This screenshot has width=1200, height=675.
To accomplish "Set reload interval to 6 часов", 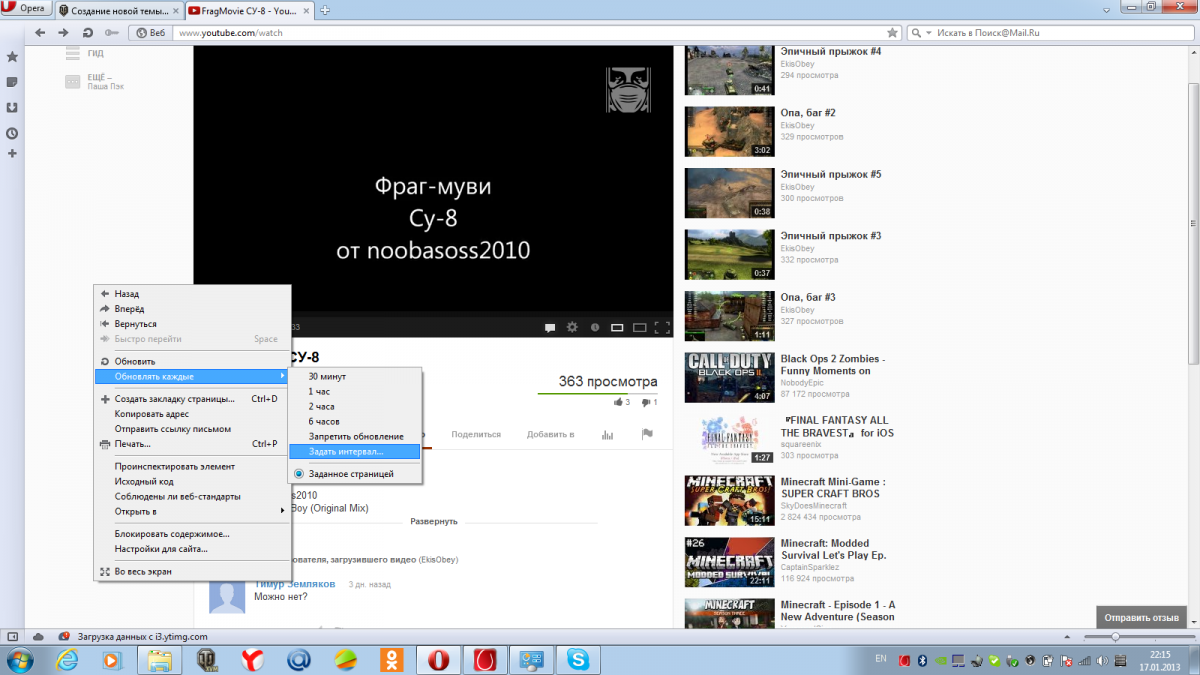I will (x=355, y=422).
